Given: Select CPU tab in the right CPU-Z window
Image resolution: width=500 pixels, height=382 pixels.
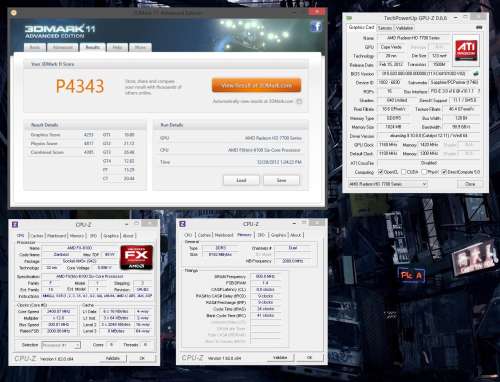Looking at the screenshot, I should tap(188, 235).
